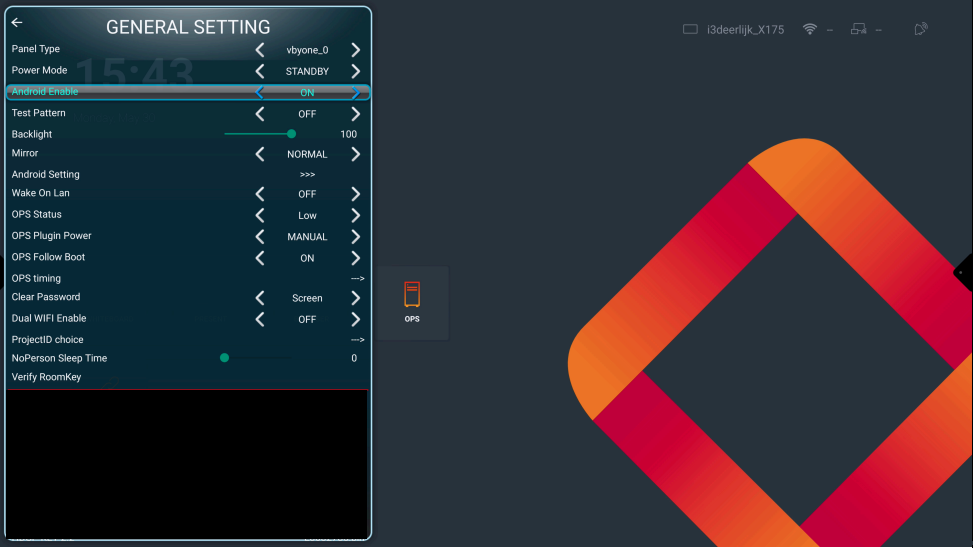Image resolution: width=973 pixels, height=548 pixels.
Task: Change Power Mode with the left arrow
Action: pyautogui.click(x=260, y=71)
